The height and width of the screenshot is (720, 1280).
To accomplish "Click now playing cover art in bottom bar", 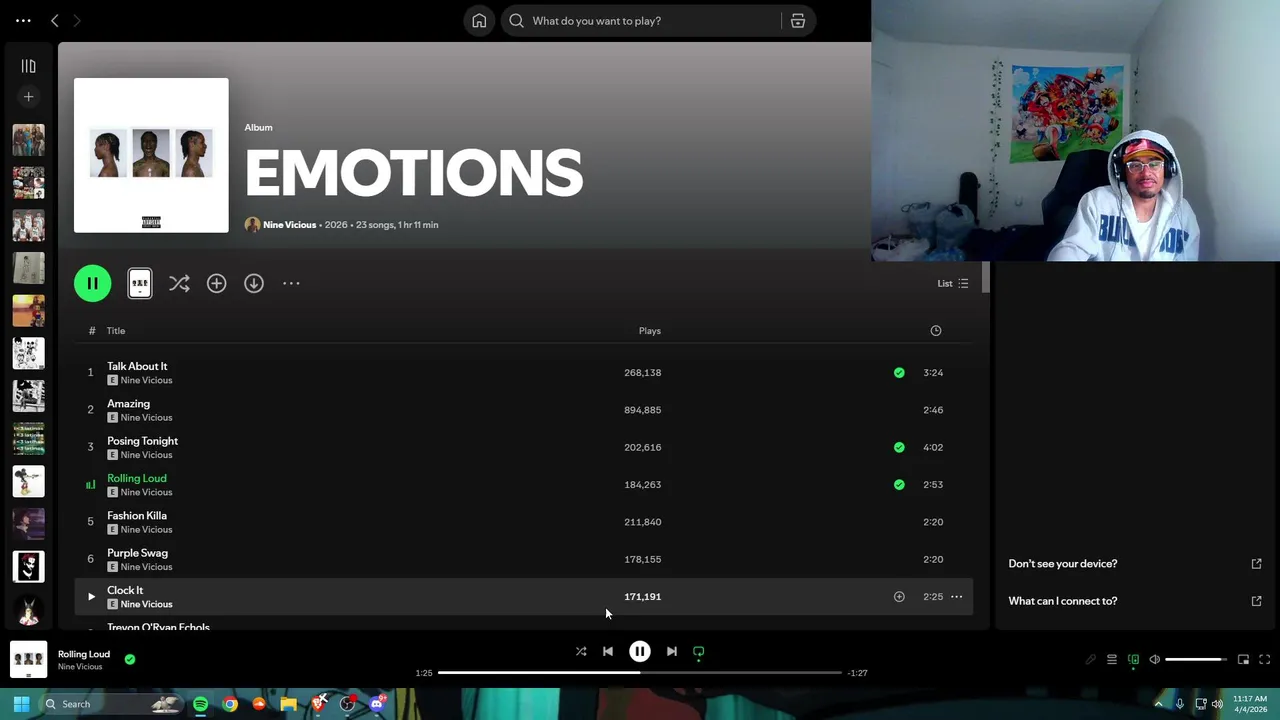I will tap(28, 660).
